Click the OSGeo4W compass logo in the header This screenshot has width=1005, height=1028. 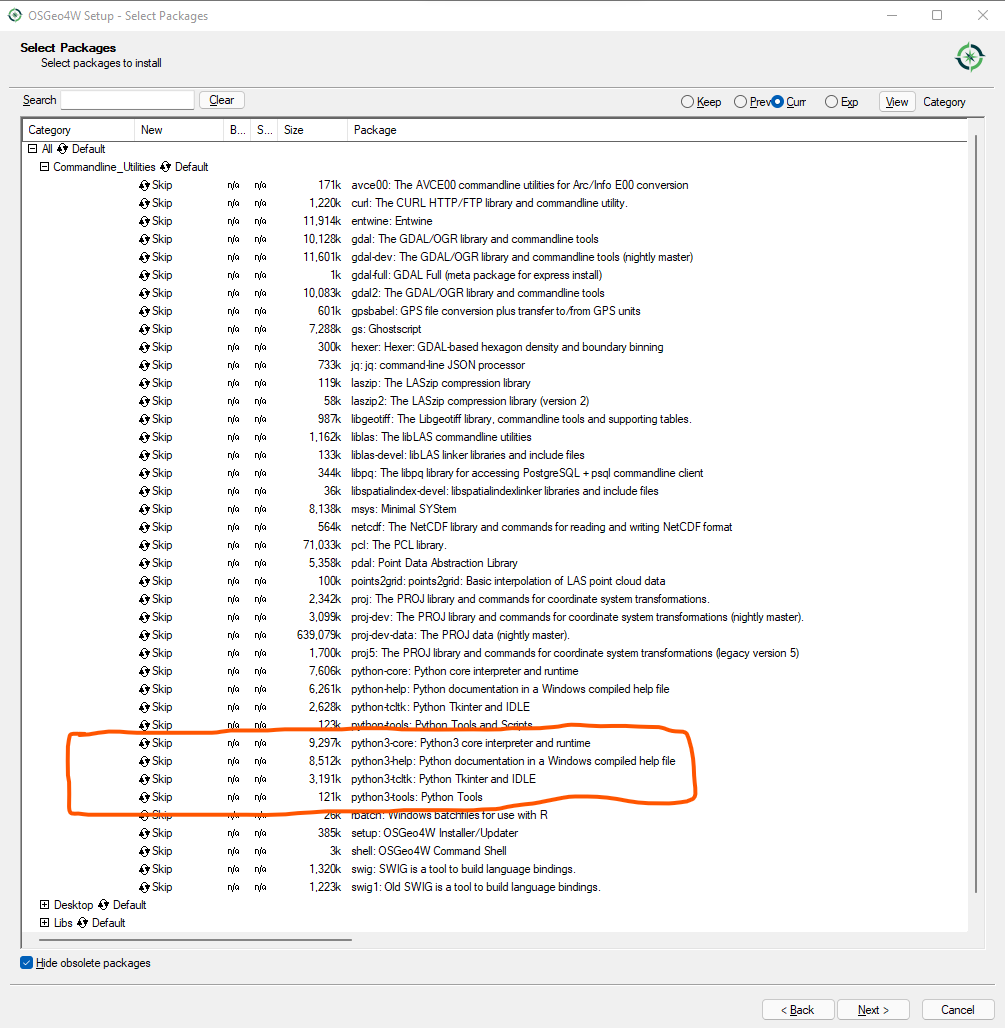click(x=970, y=57)
